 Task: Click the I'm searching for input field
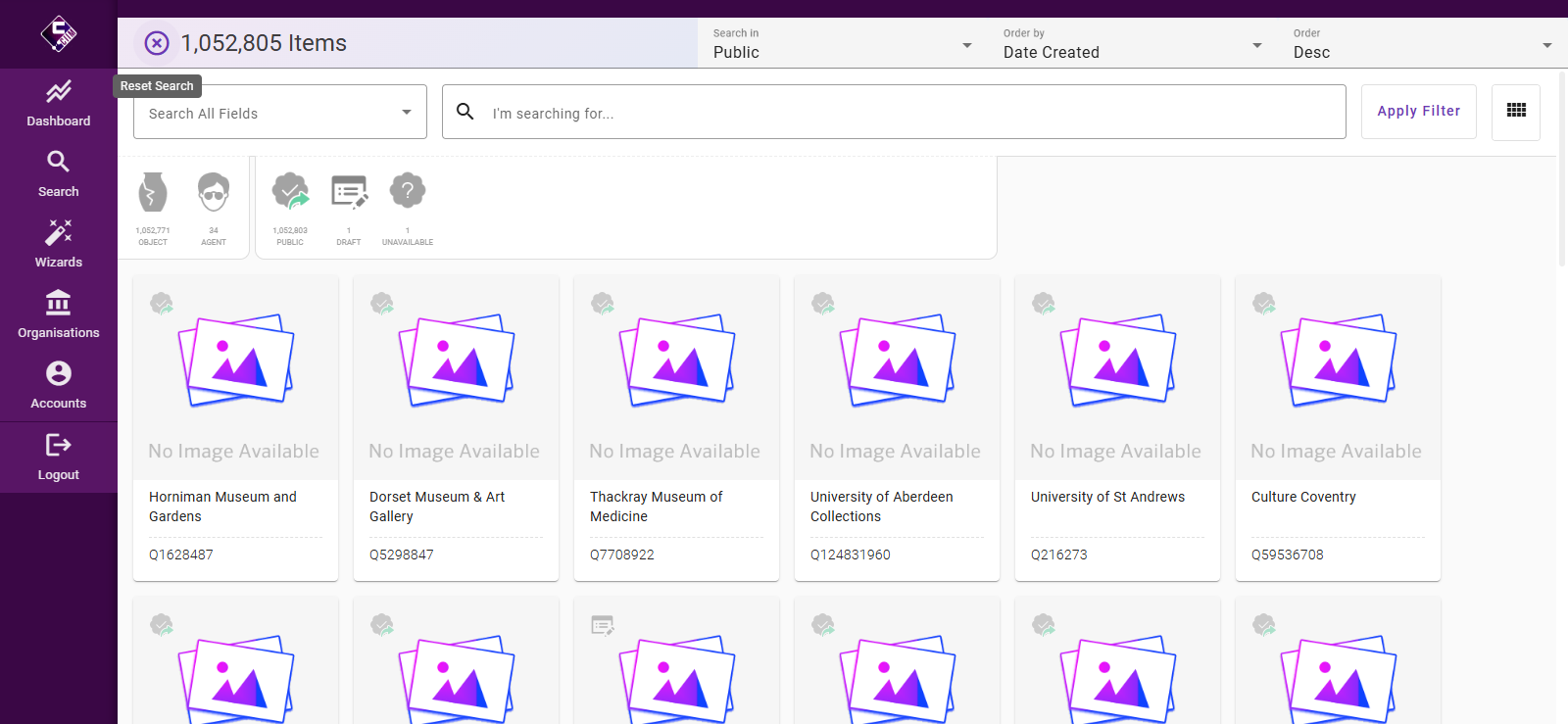pyautogui.click(x=911, y=114)
